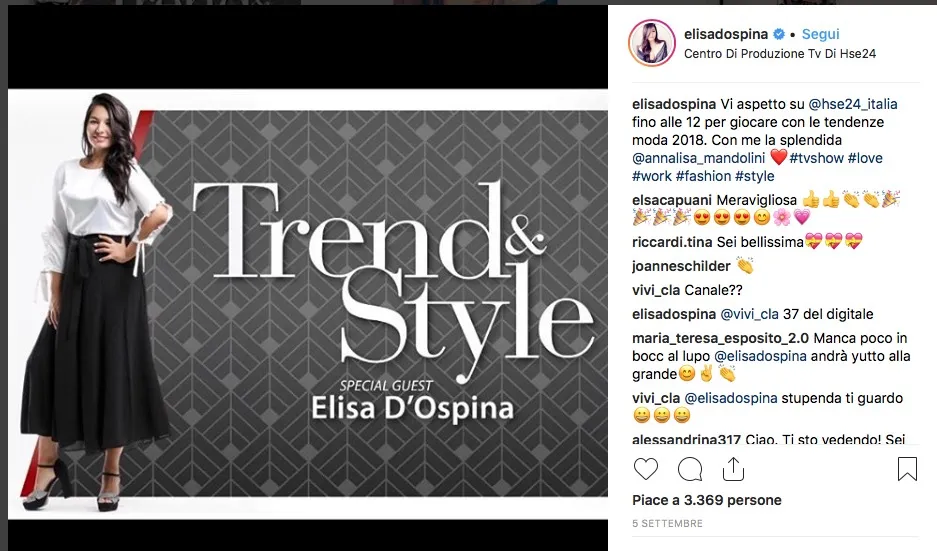Open the riccardi.tina commenter profile
Viewport: 937px width, 551px height.
[x=672, y=242]
